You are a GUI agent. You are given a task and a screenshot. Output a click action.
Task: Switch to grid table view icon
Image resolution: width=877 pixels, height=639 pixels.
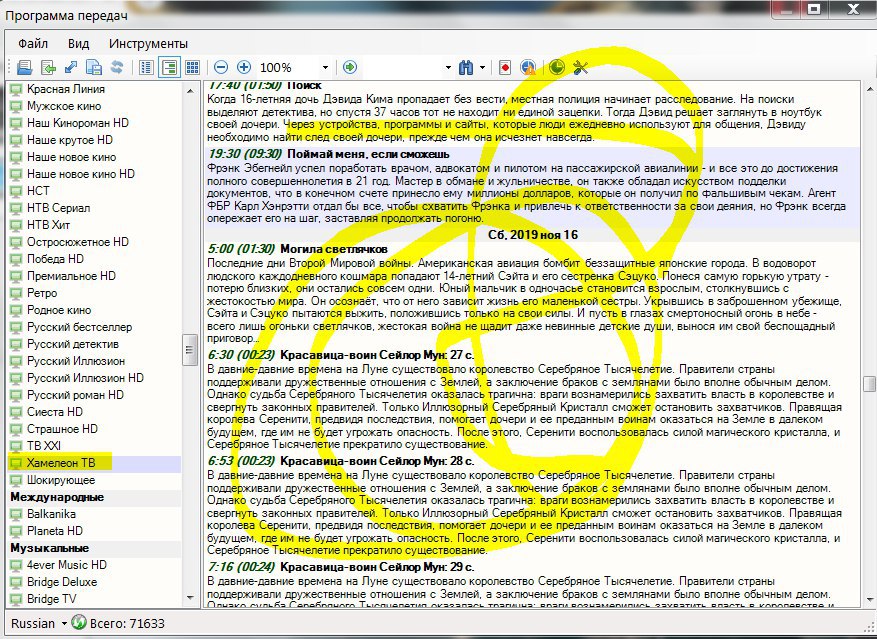pos(192,68)
